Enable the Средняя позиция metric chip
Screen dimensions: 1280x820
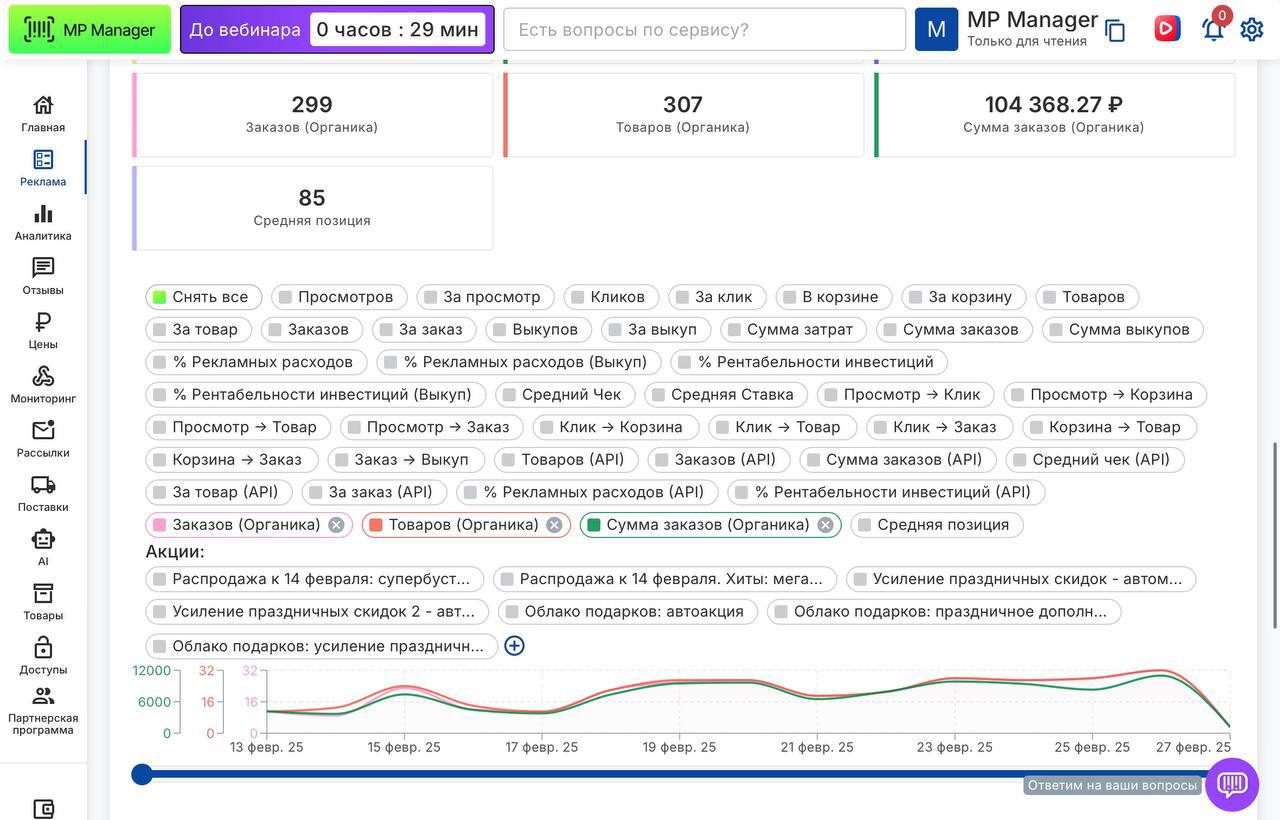click(x=936, y=525)
